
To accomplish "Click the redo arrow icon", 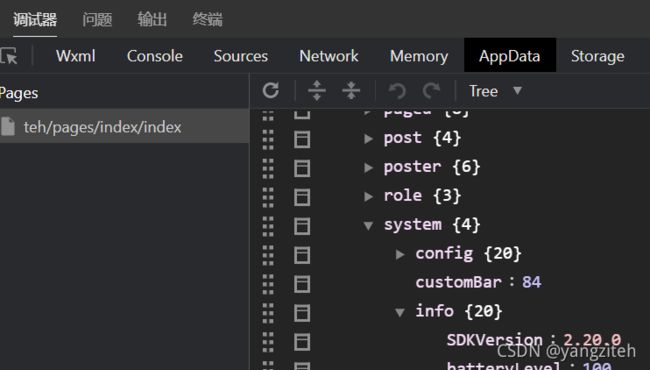I will (x=431, y=91).
